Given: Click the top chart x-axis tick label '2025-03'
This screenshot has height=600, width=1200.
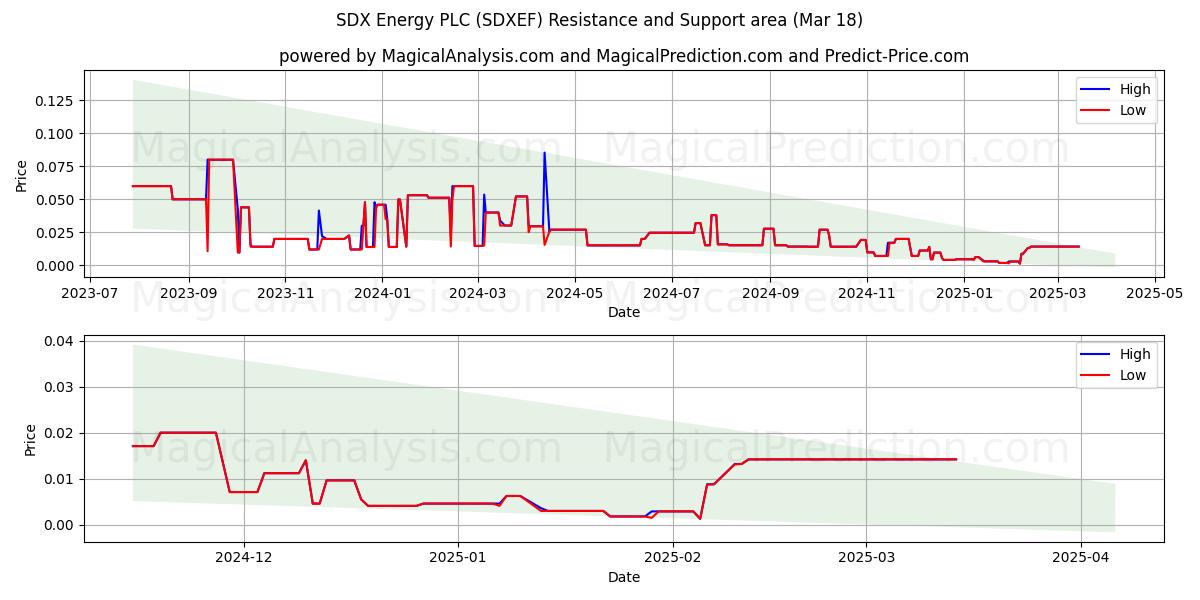Looking at the screenshot, I should point(1056,294).
